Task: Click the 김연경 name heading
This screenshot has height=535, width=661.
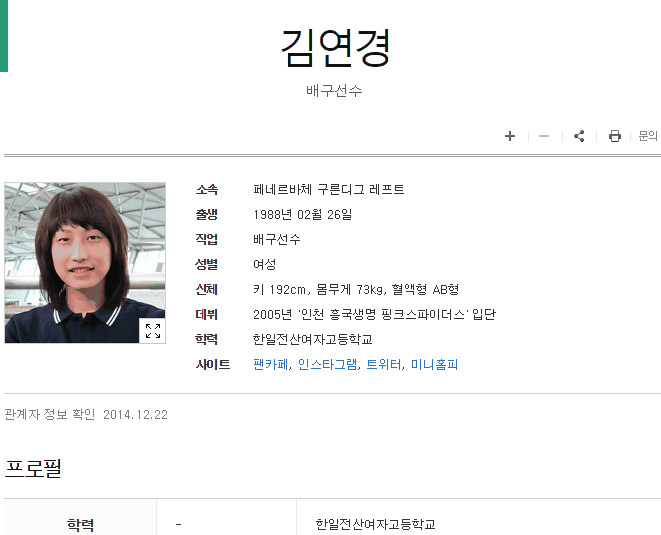Action: 335,48
